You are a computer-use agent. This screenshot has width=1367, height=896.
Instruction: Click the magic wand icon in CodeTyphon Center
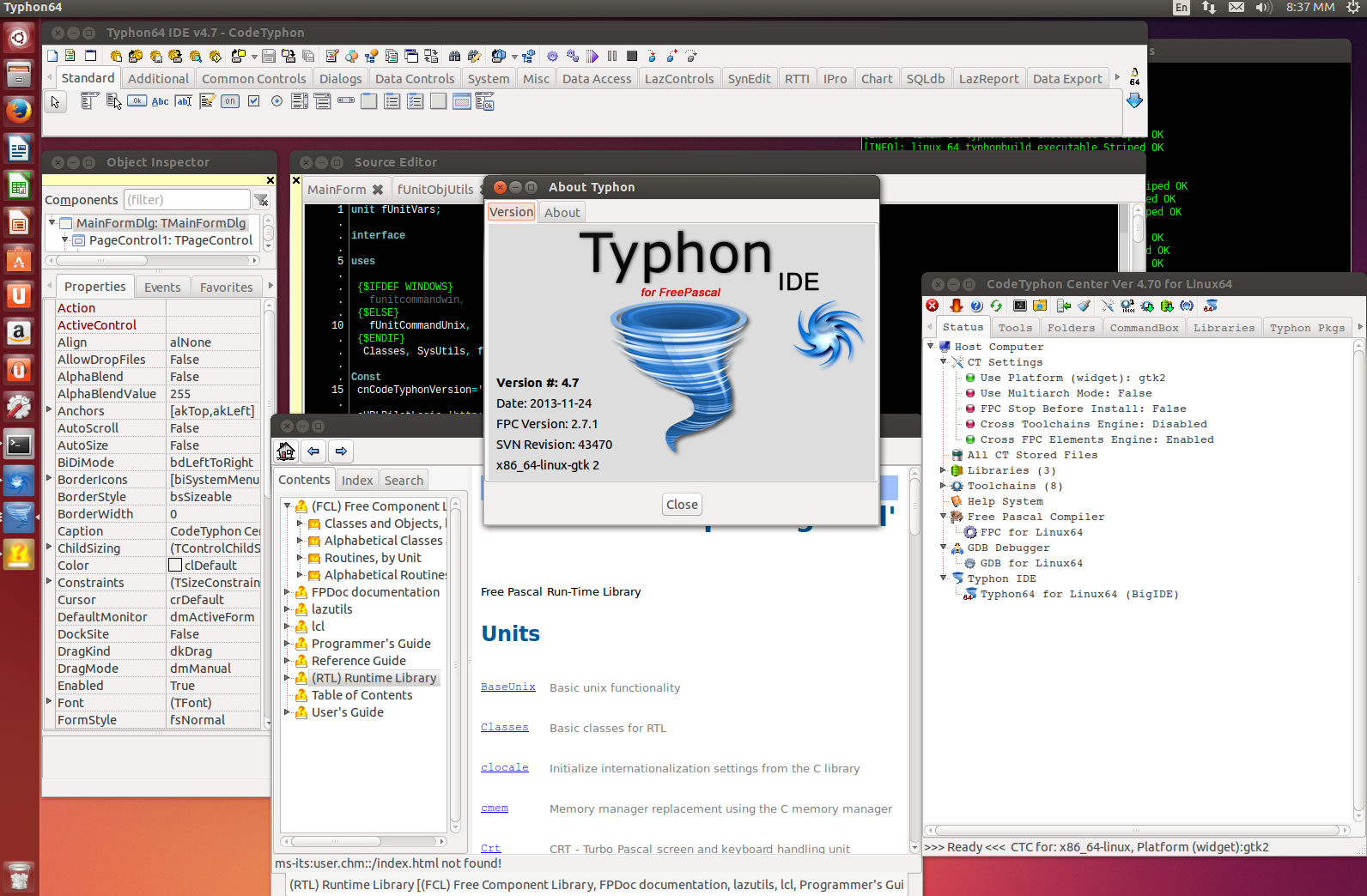pos(1108,306)
